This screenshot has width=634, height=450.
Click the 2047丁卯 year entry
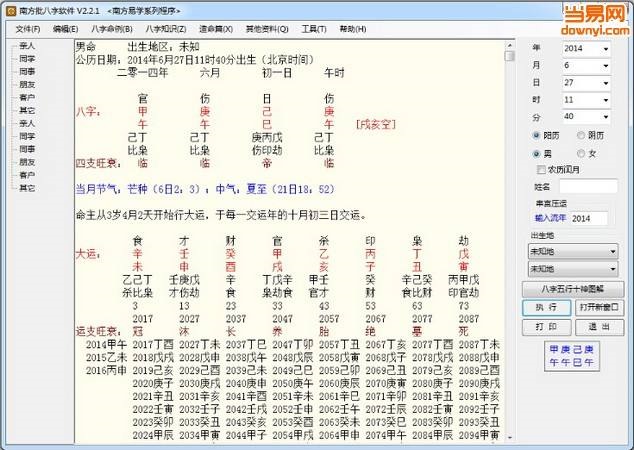coord(293,345)
